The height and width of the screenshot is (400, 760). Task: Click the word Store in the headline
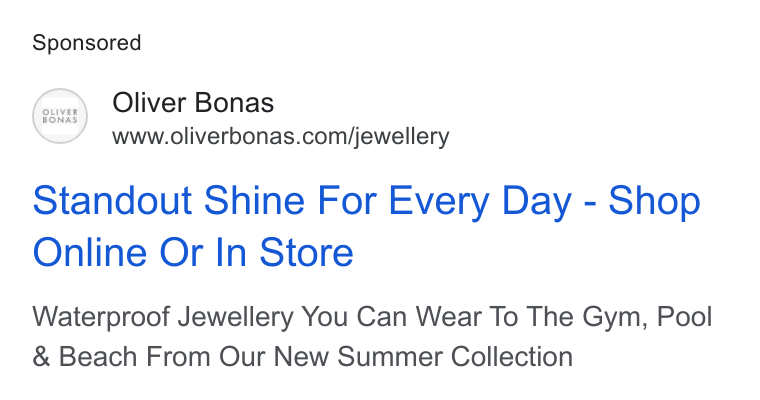pos(306,252)
